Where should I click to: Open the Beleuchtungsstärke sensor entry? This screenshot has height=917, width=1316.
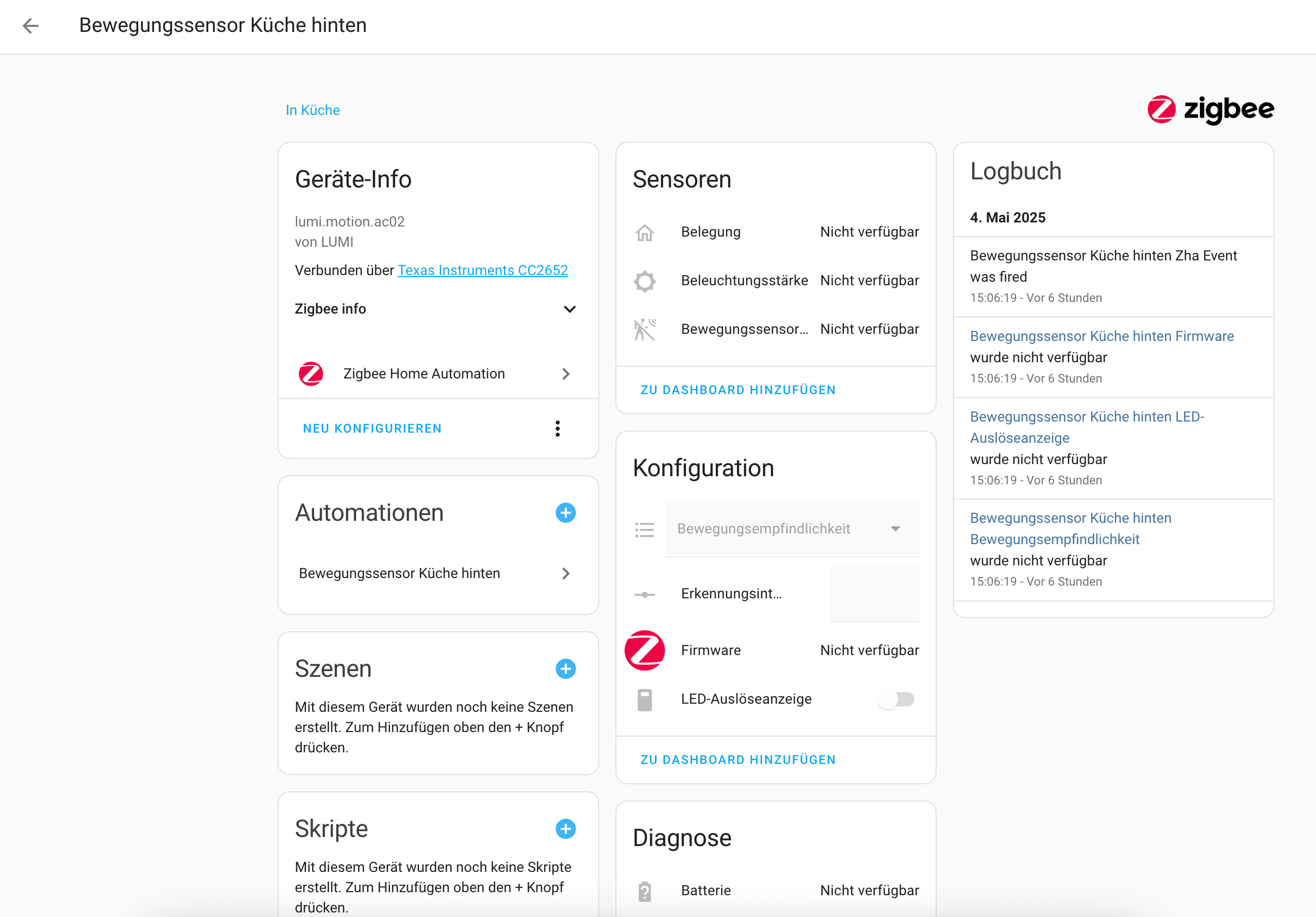(x=744, y=280)
